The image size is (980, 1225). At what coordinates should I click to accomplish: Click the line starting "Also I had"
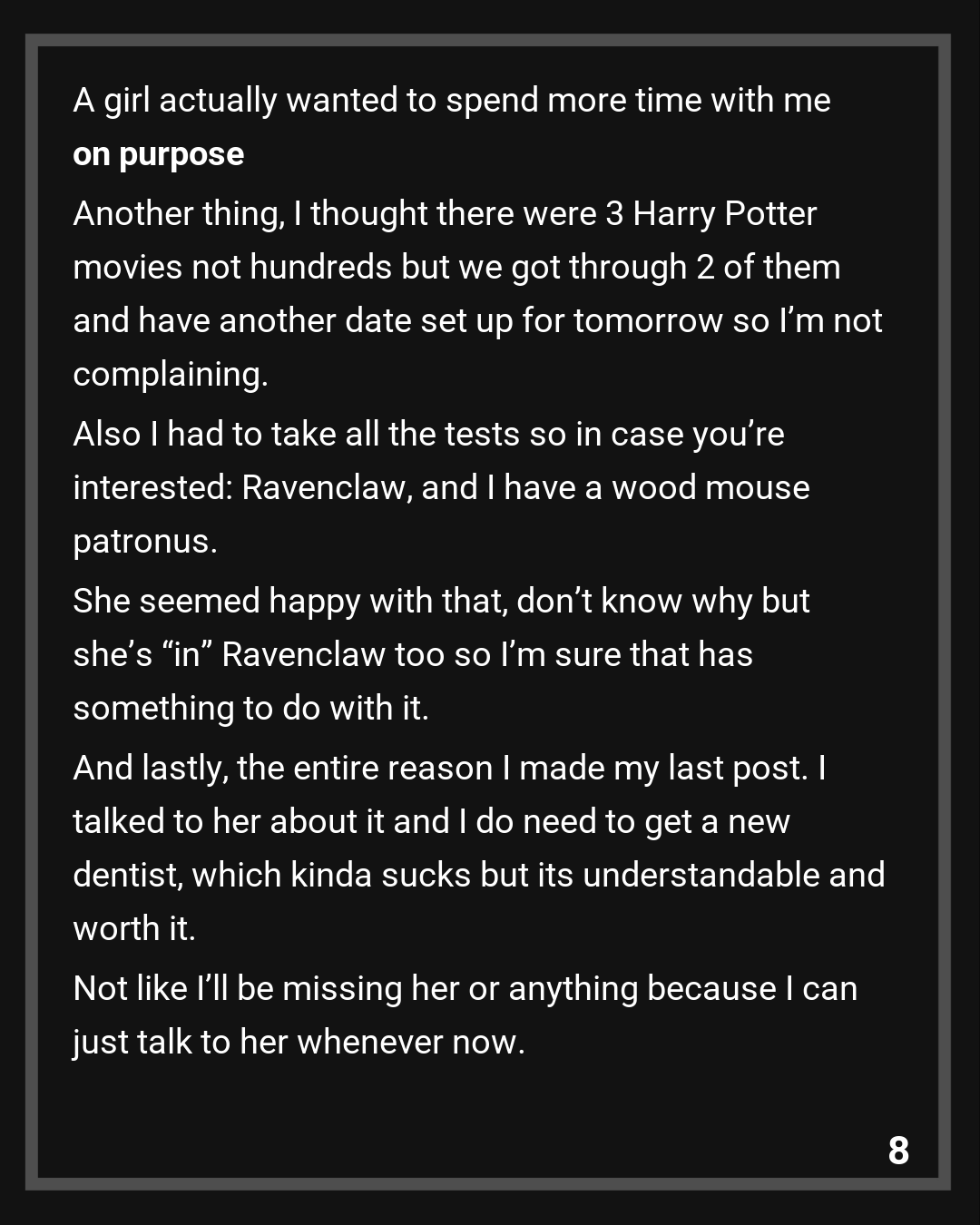click(428, 434)
